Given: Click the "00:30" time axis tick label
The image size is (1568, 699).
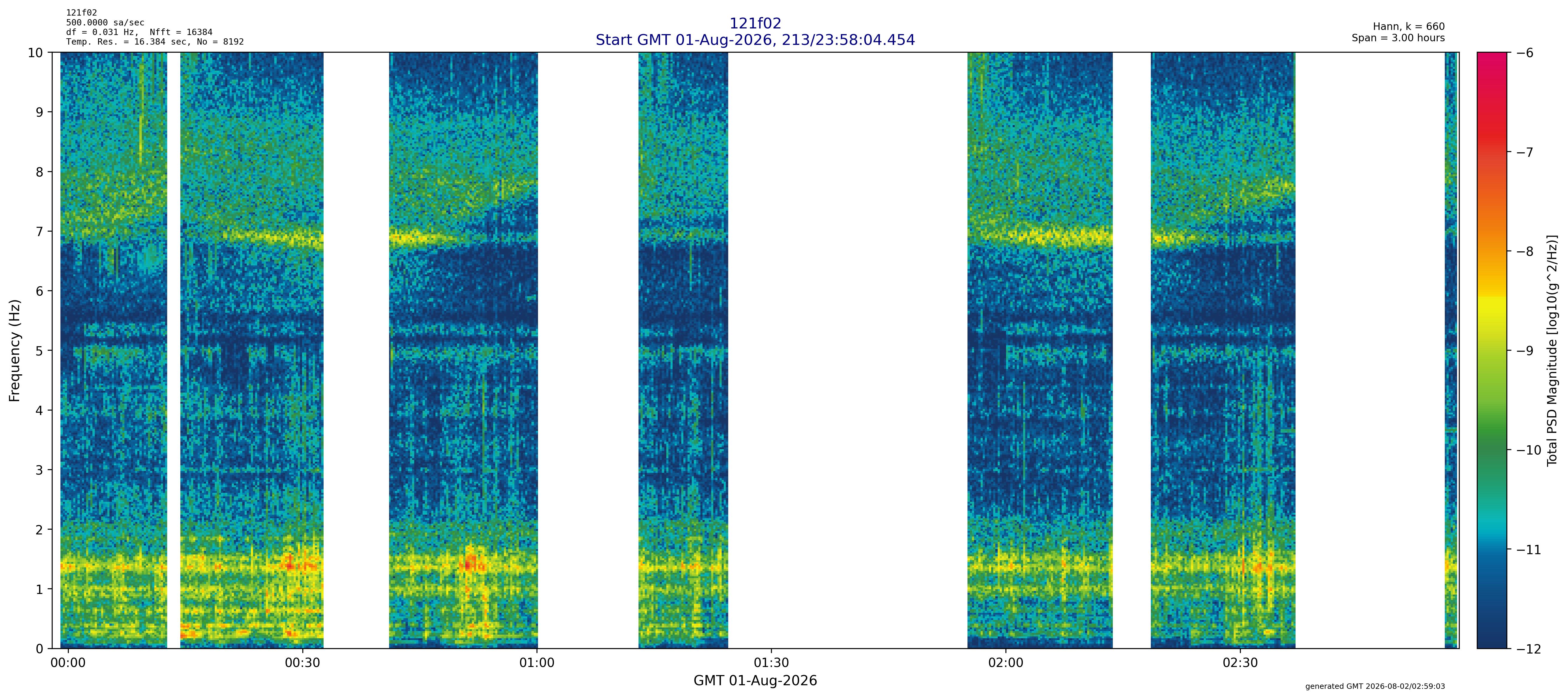Looking at the screenshot, I should tap(303, 663).
